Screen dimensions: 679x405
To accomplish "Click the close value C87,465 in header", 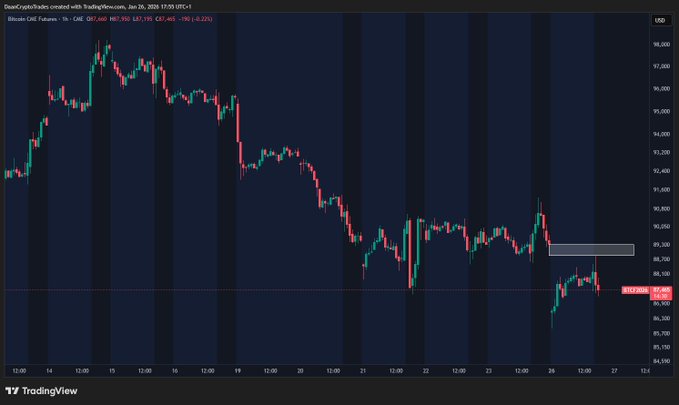I will coord(165,19).
